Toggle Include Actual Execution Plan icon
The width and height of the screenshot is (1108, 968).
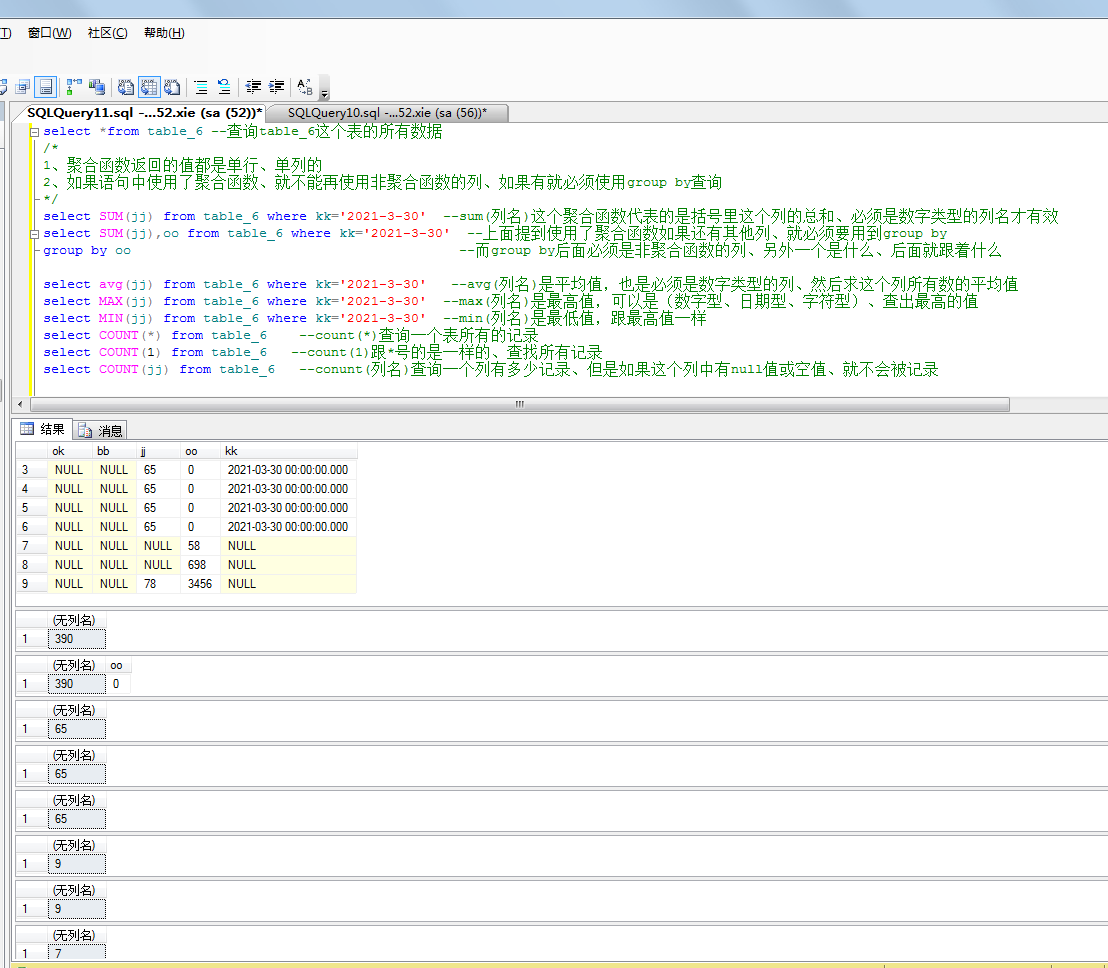73,87
